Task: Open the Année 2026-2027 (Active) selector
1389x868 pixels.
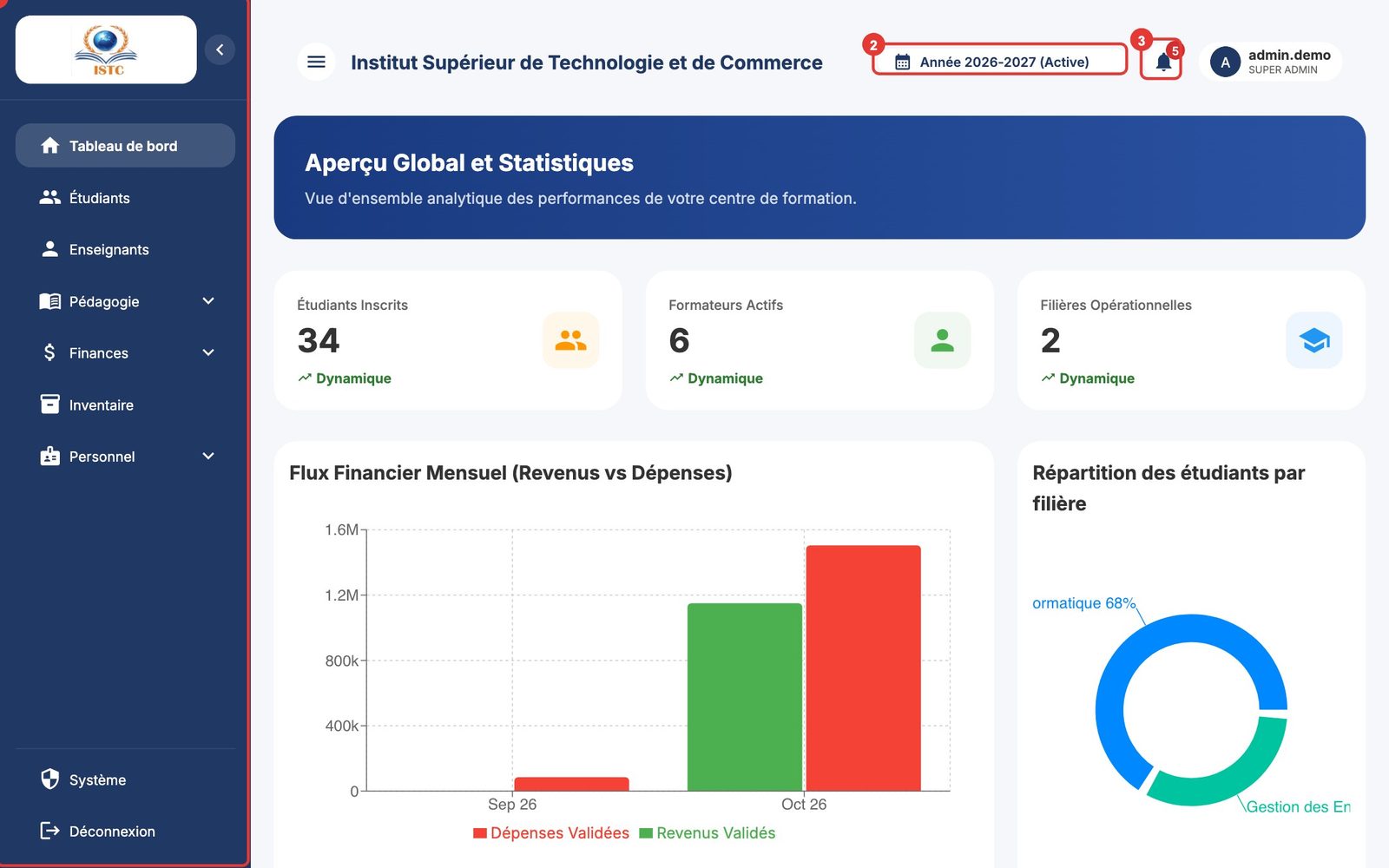Action: point(1000,62)
